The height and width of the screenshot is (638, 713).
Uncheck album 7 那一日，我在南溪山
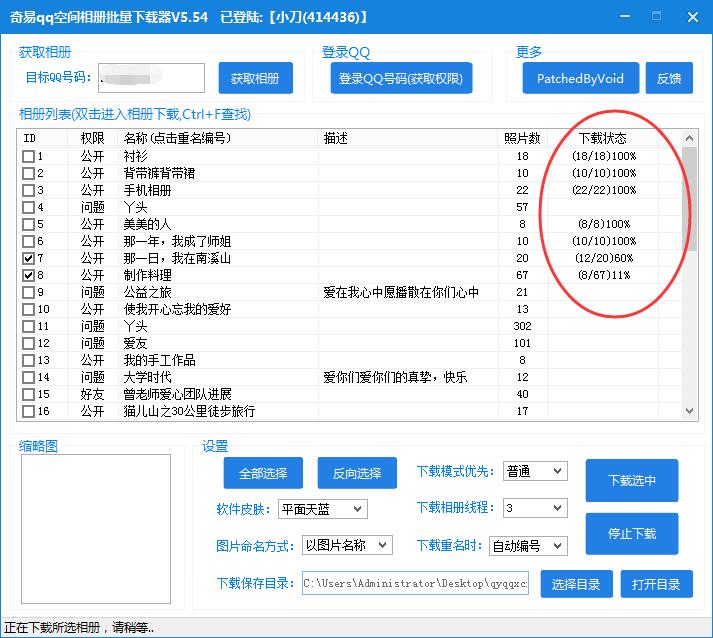click(29, 258)
